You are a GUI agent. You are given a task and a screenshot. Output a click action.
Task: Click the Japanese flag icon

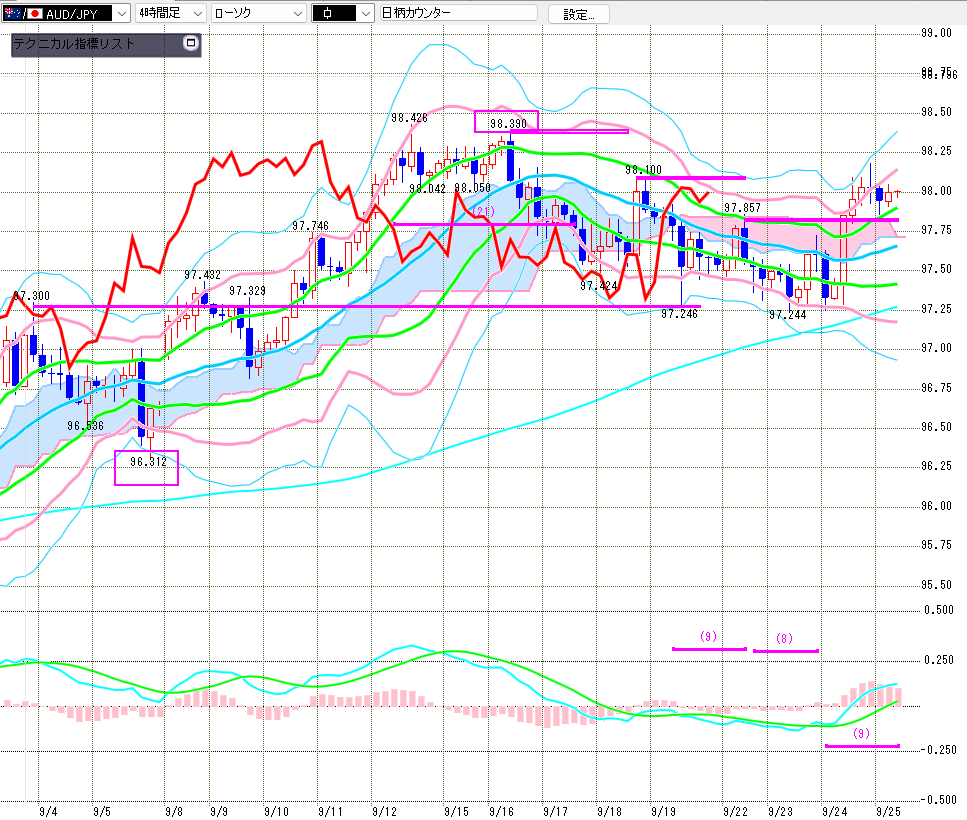34,13
